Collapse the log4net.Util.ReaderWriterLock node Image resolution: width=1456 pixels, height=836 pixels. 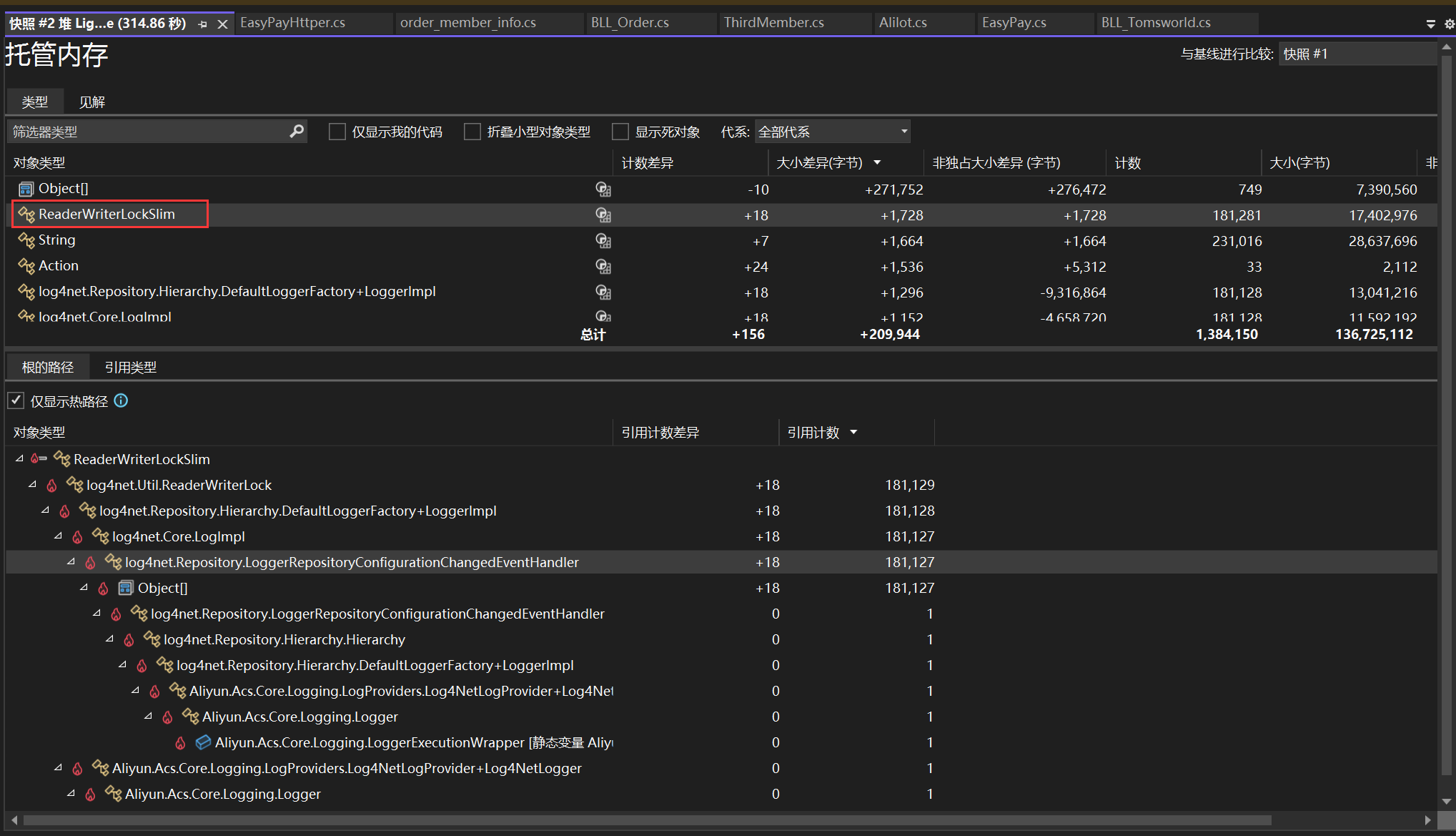pyautogui.click(x=32, y=485)
